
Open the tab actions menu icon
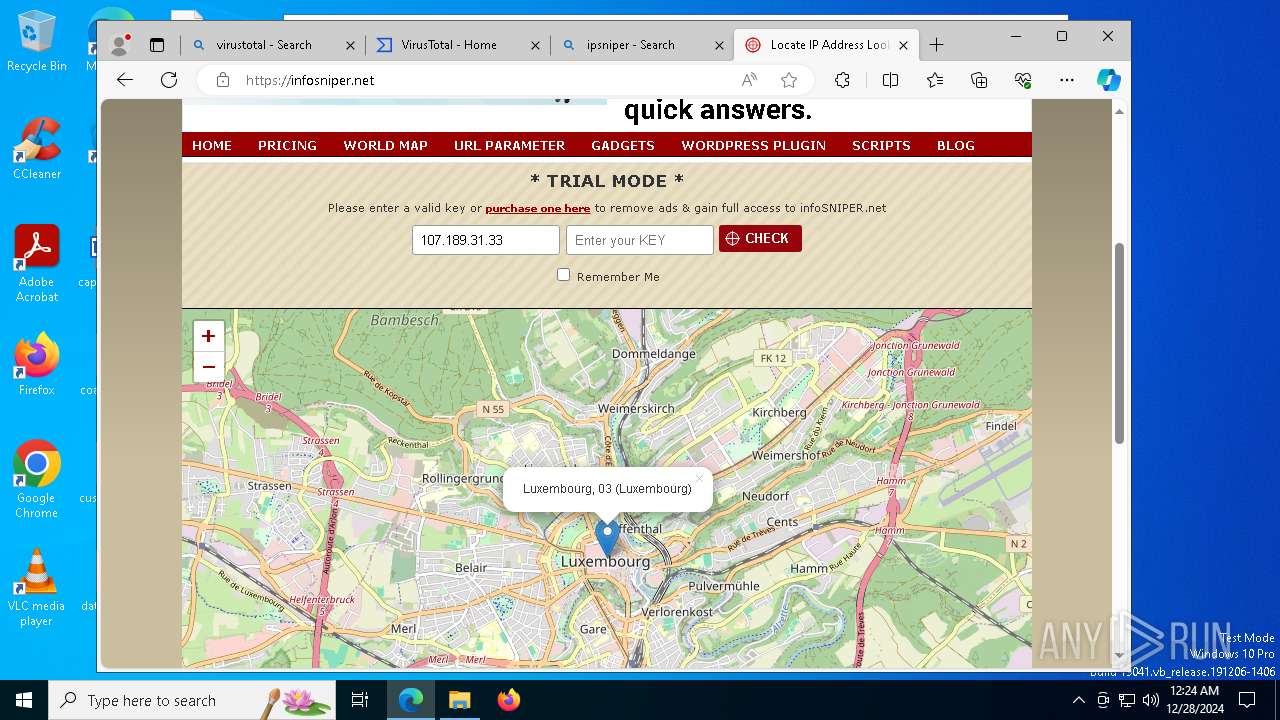157,45
